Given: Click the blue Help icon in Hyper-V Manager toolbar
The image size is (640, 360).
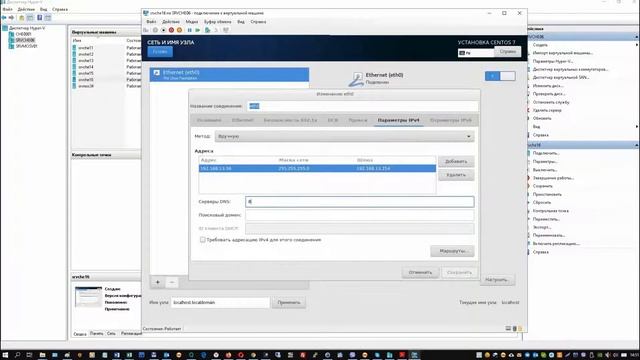Looking at the screenshot, I should [x=40, y=18].
